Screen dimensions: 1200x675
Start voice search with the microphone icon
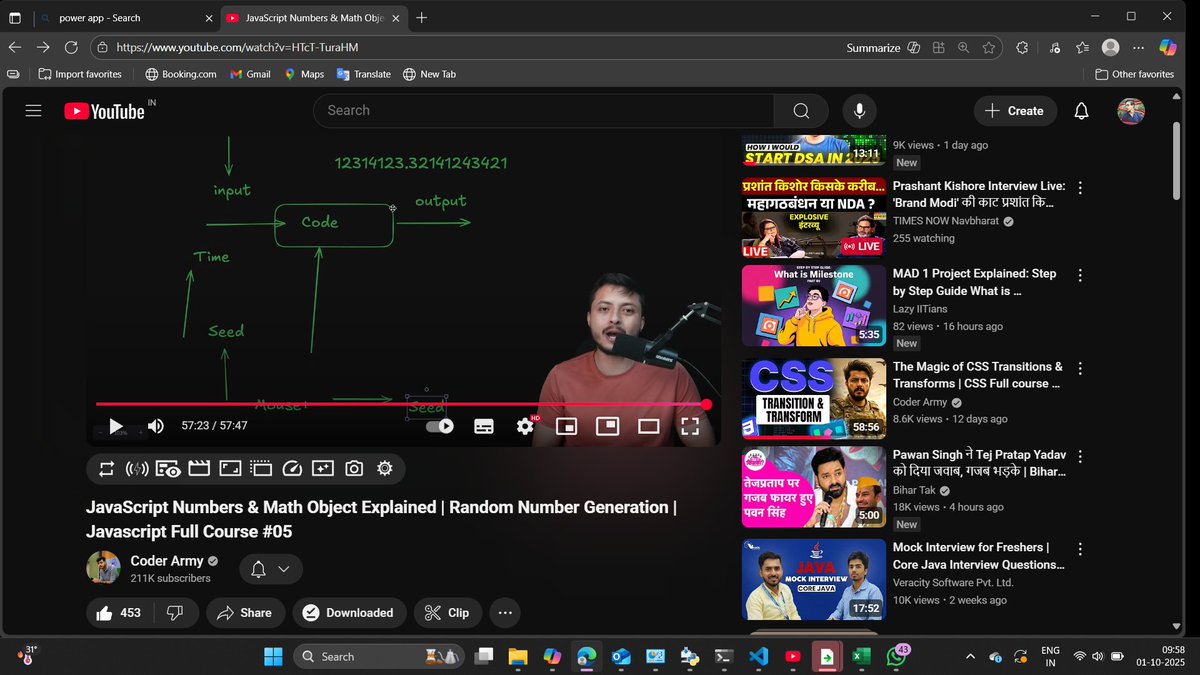(x=859, y=111)
